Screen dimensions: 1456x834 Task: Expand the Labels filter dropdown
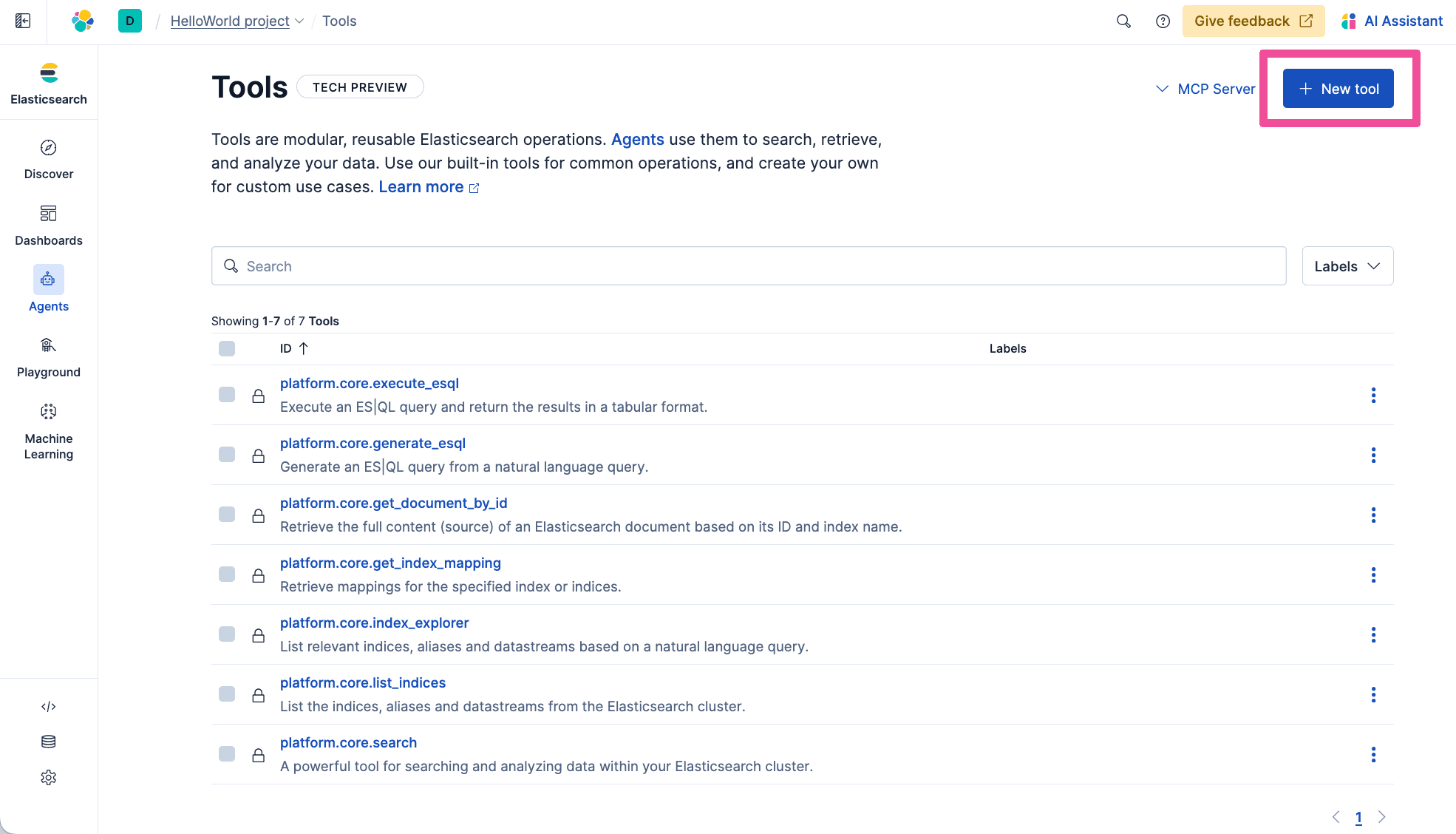(x=1347, y=265)
